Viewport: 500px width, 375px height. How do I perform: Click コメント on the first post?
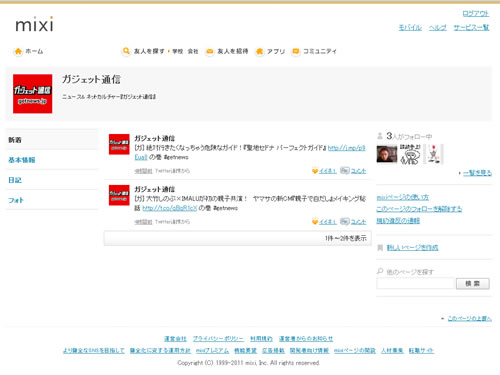pos(358,171)
